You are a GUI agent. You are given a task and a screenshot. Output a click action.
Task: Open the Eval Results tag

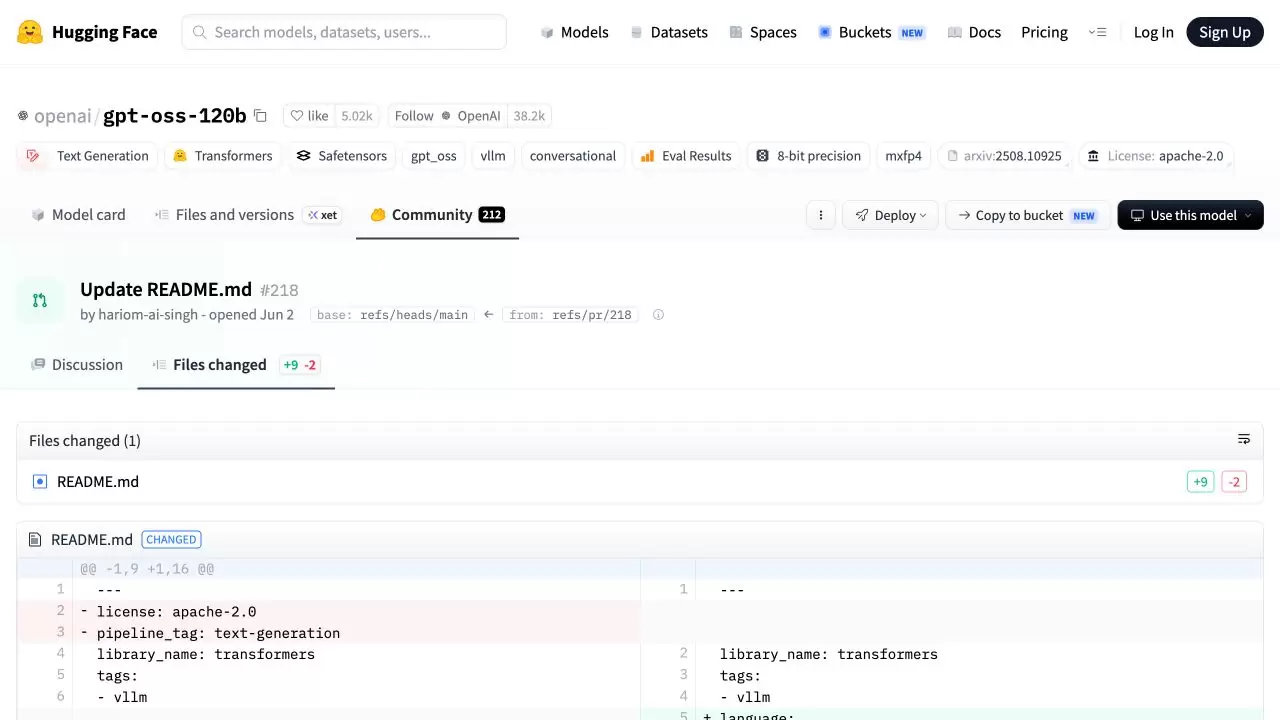[x=686, y=156]
